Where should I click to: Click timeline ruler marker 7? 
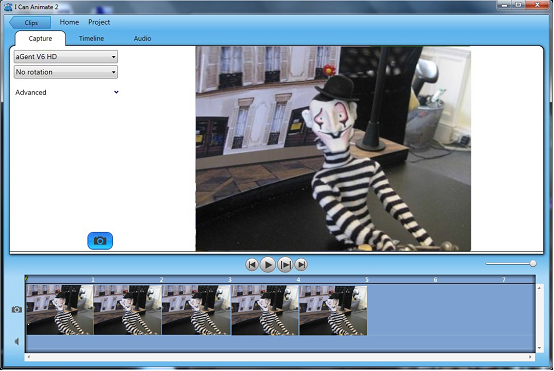click(504, 279)
